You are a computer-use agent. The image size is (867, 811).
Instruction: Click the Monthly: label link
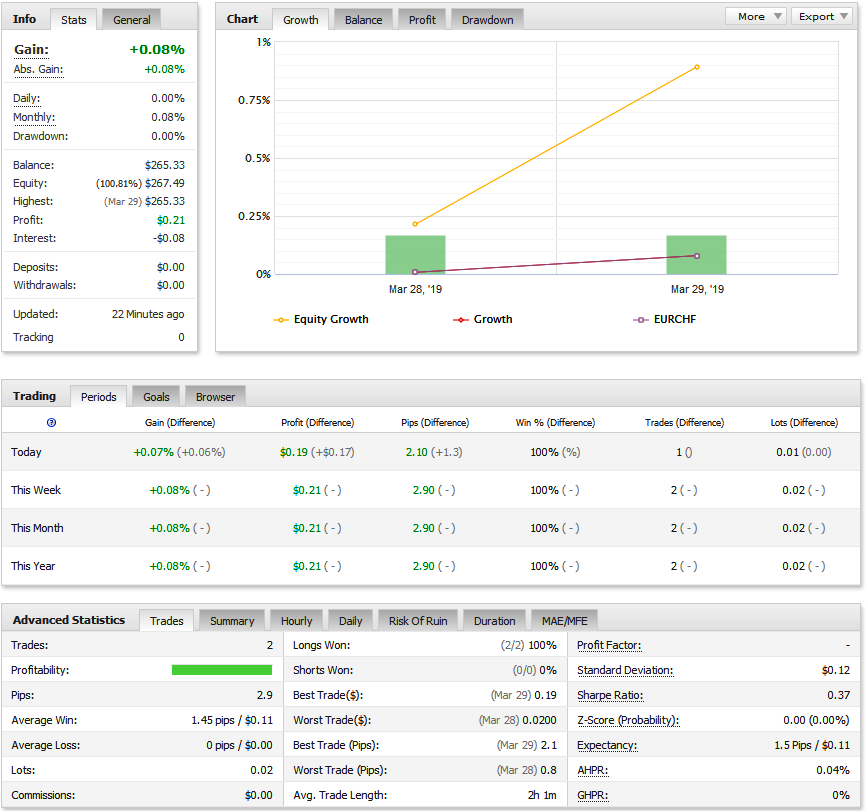point(34,117)
